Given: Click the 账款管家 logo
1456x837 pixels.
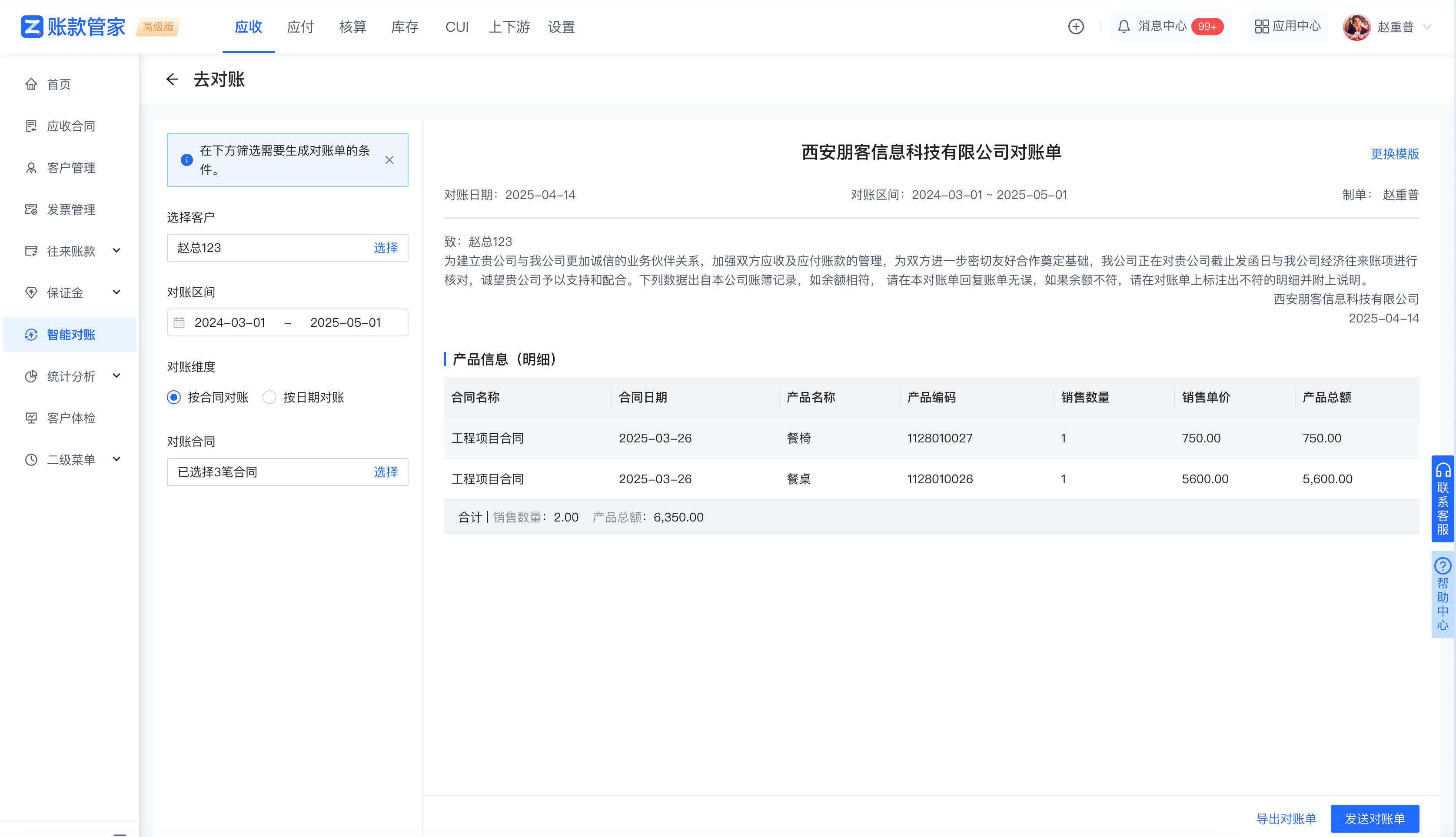Looking at the screenshot, I should click(x=73, y=27).
